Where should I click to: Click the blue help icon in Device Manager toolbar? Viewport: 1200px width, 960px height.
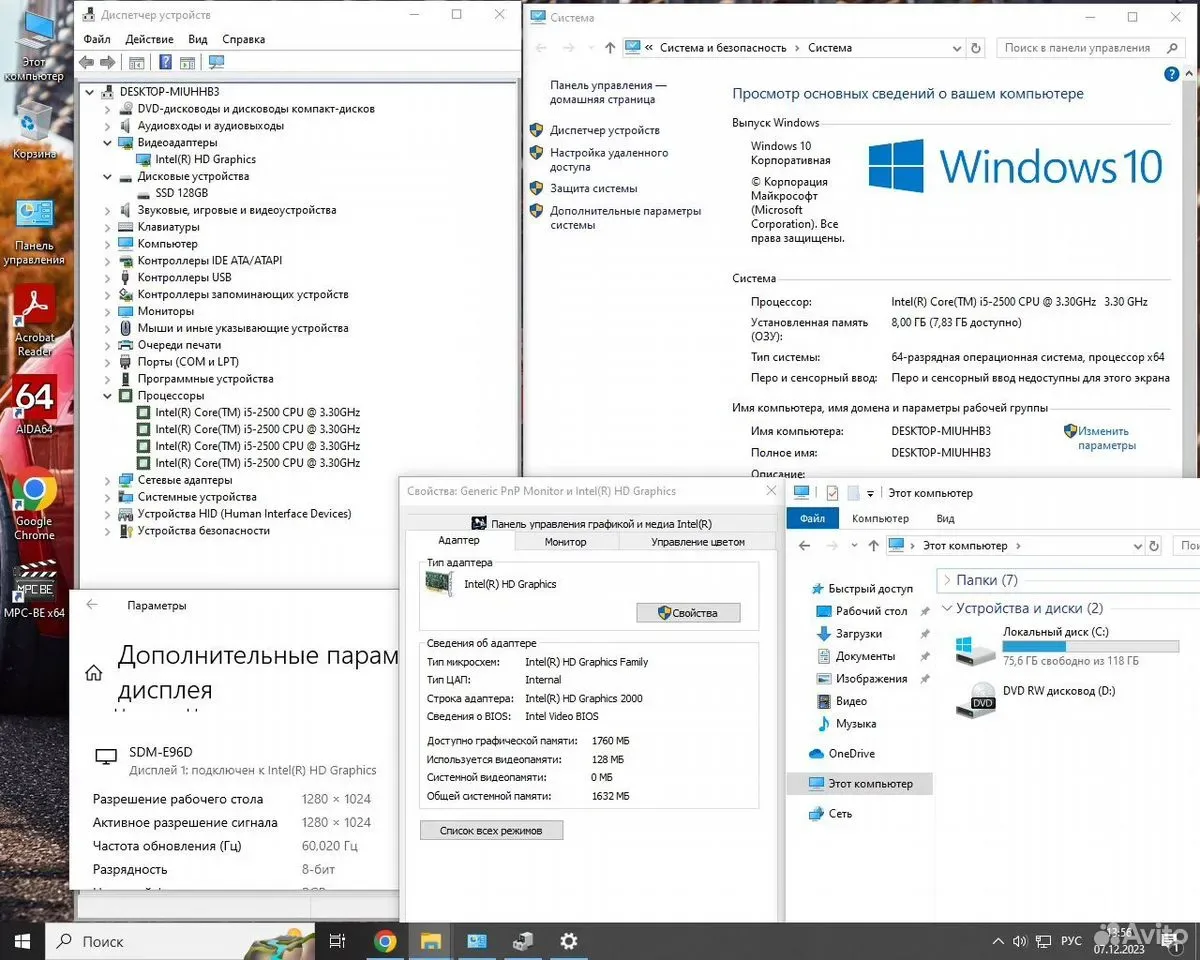coord(165,62)
